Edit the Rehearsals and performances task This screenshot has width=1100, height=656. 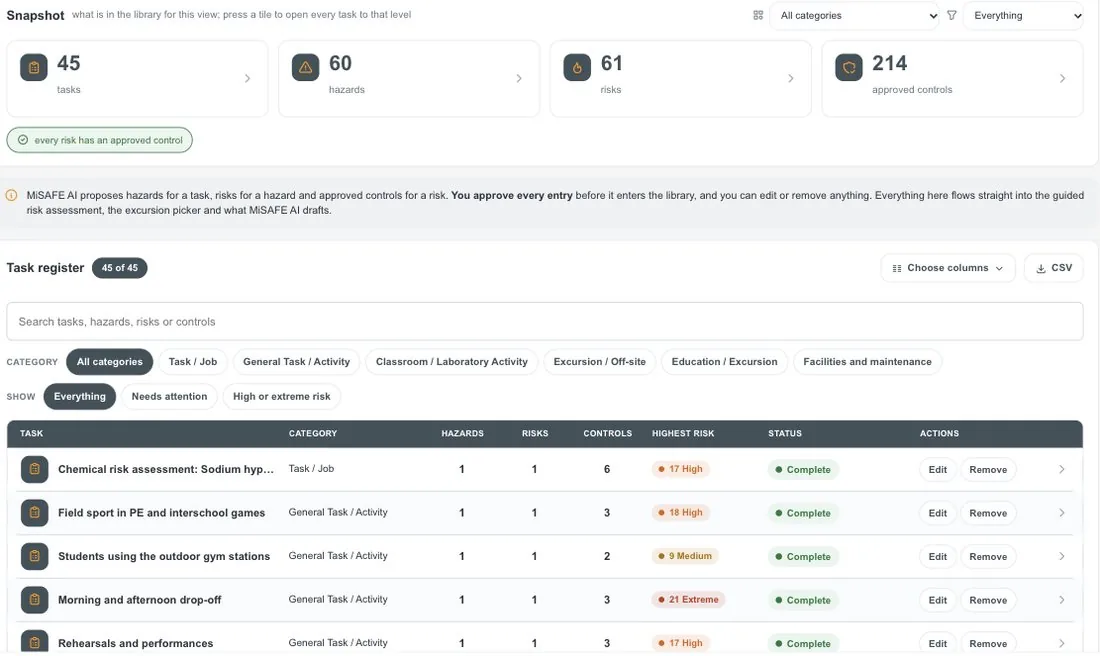937,643
